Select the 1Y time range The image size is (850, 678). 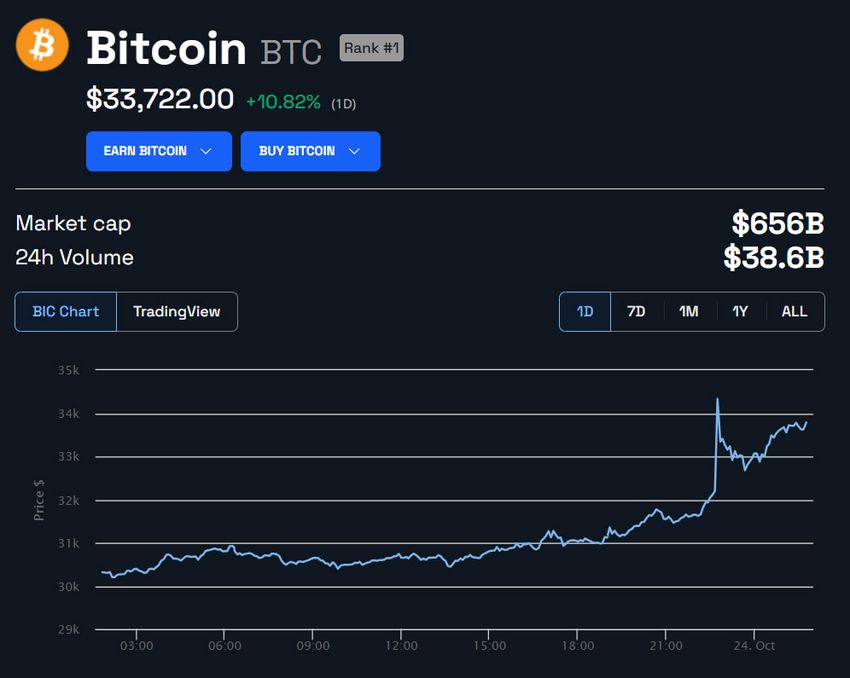click(x=740, y=311)
